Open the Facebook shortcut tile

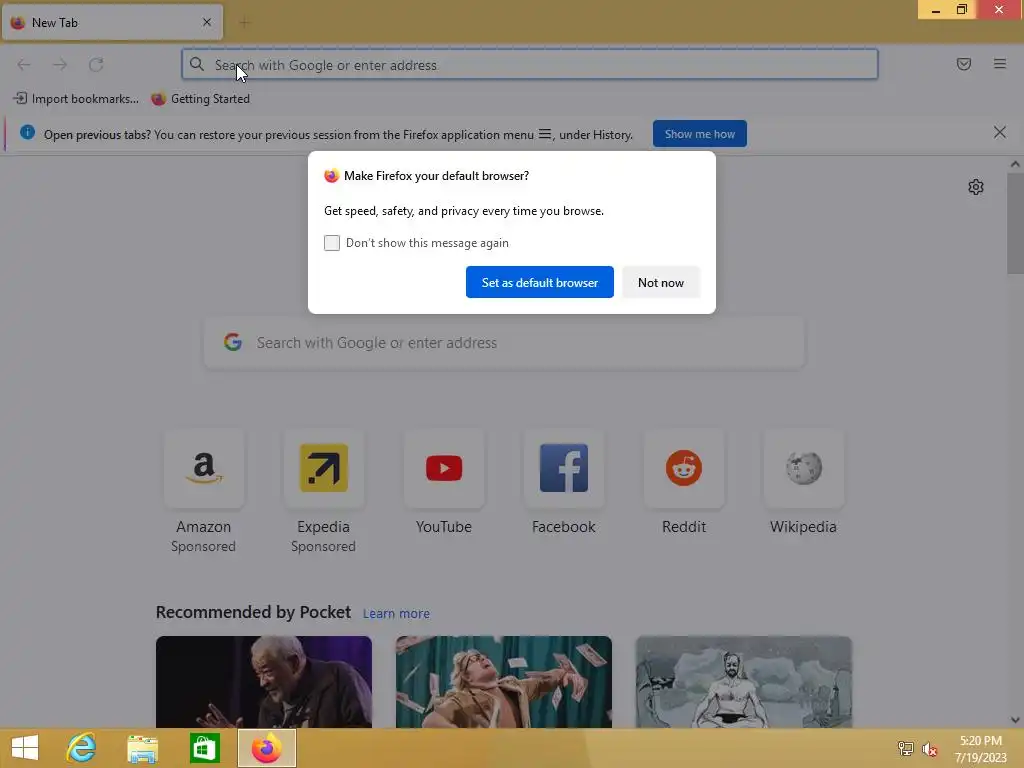click(x=564, y=468)
